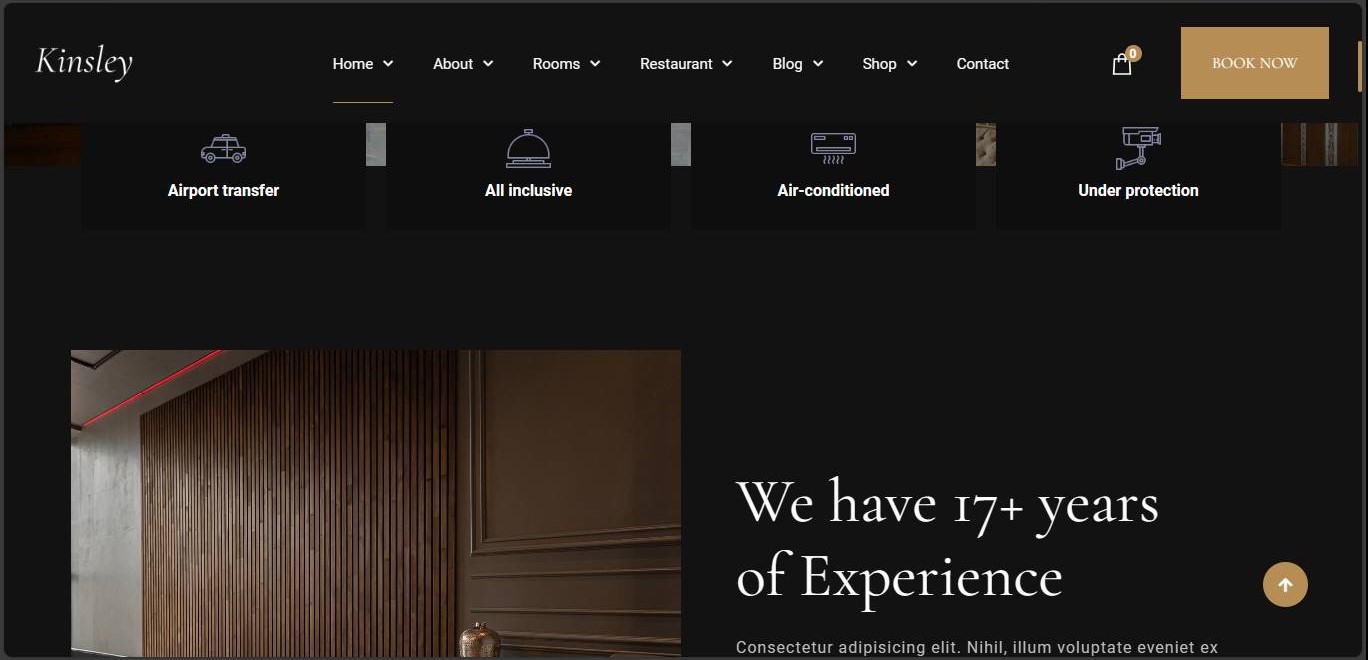Go to the Contact page
This screenshot has height=660, width=1368.
click(x=982, y=63)
